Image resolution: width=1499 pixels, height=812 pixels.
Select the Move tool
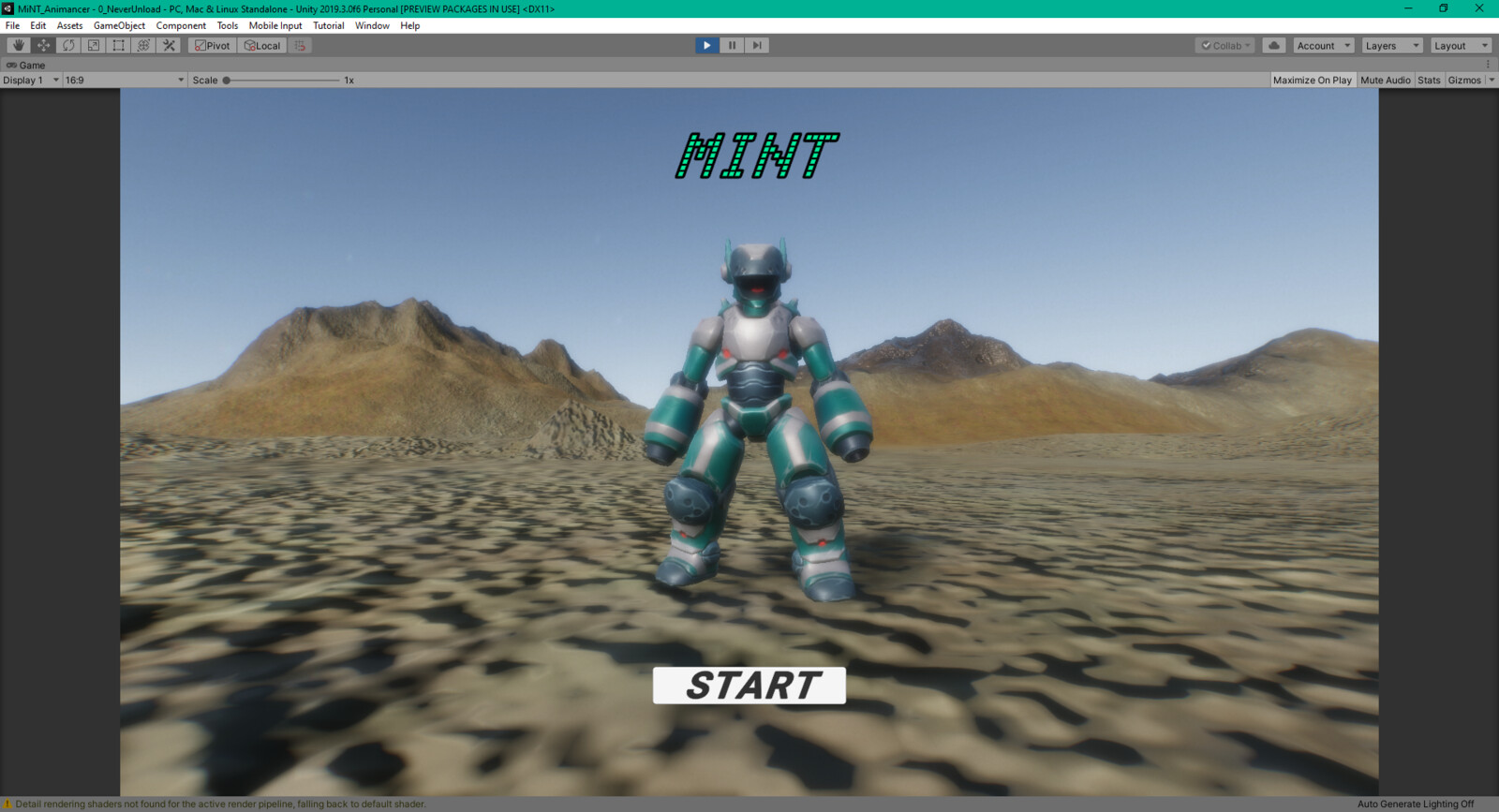pyautogui.click(x=43, y=45)
